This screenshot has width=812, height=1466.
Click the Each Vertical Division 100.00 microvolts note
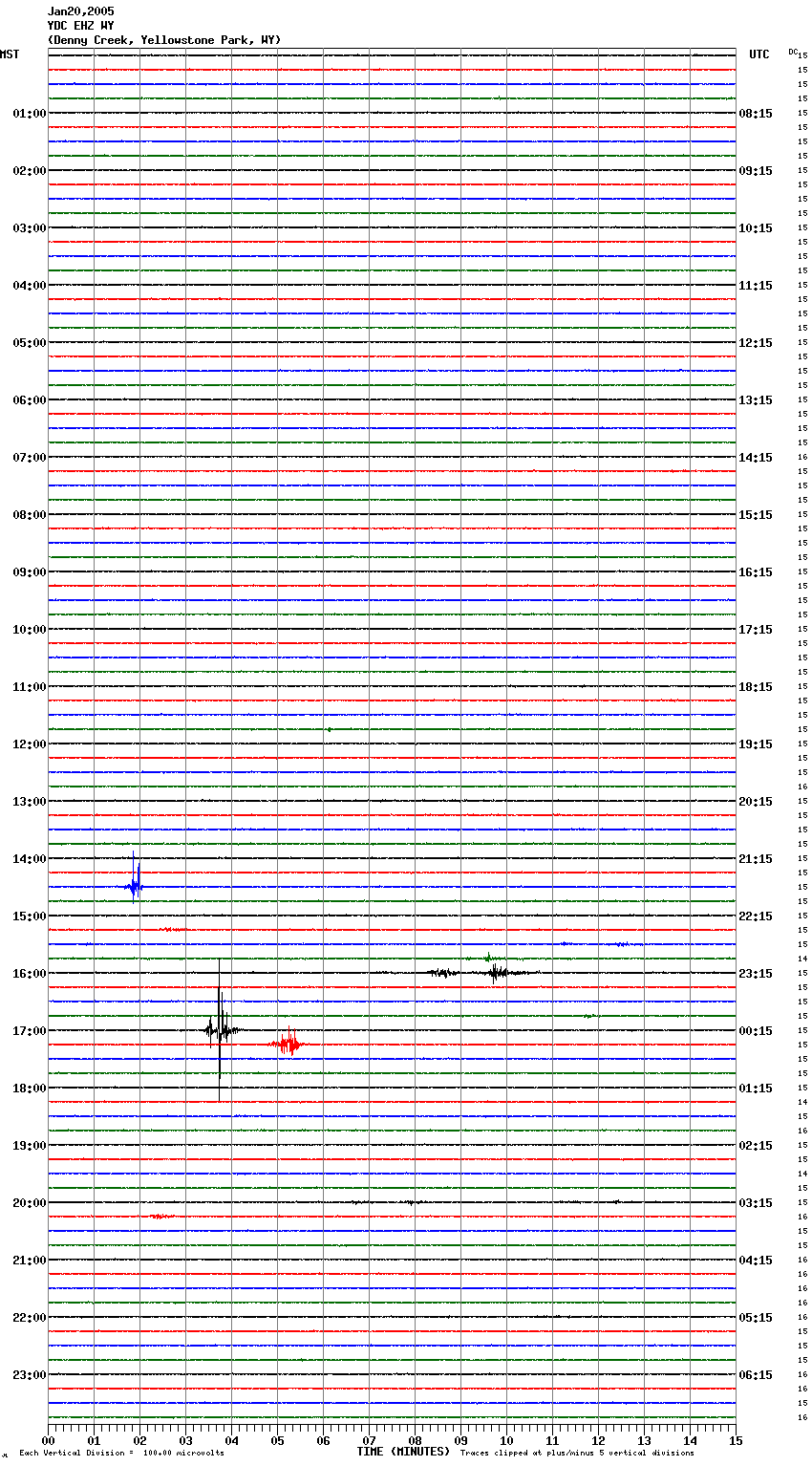121,1454
